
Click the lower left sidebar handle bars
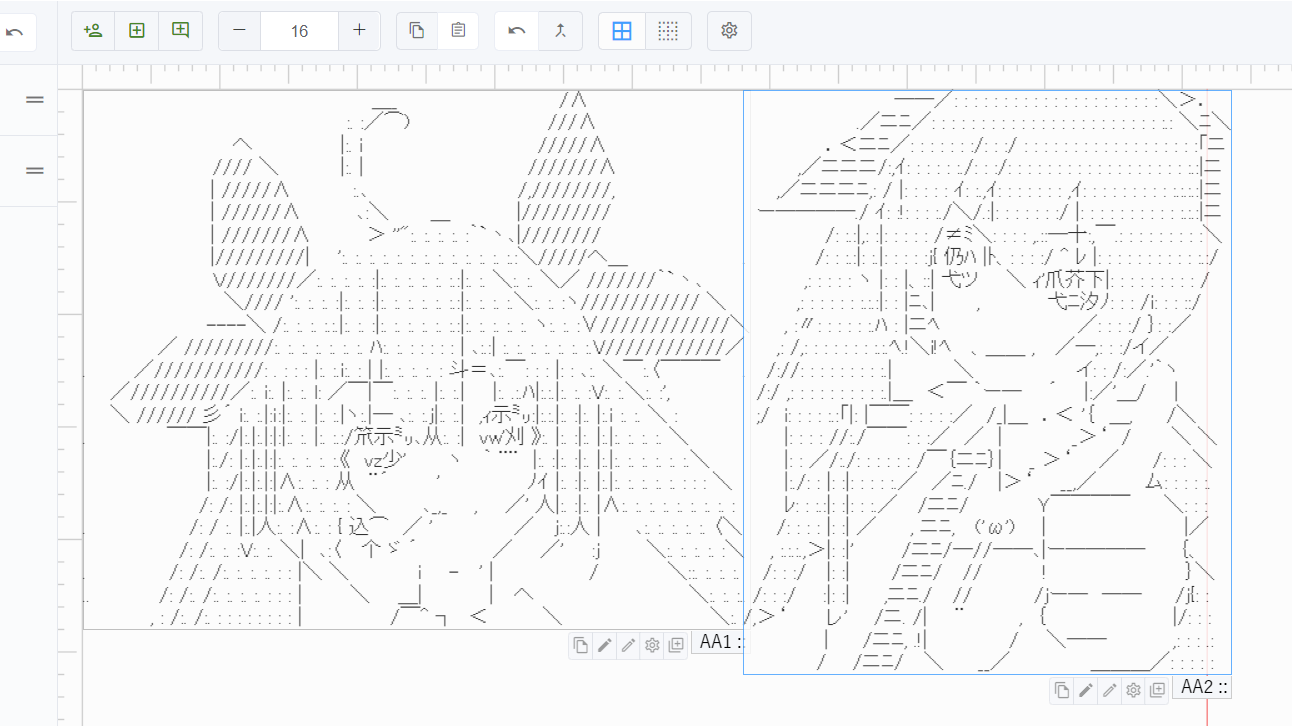pos(34,170)
